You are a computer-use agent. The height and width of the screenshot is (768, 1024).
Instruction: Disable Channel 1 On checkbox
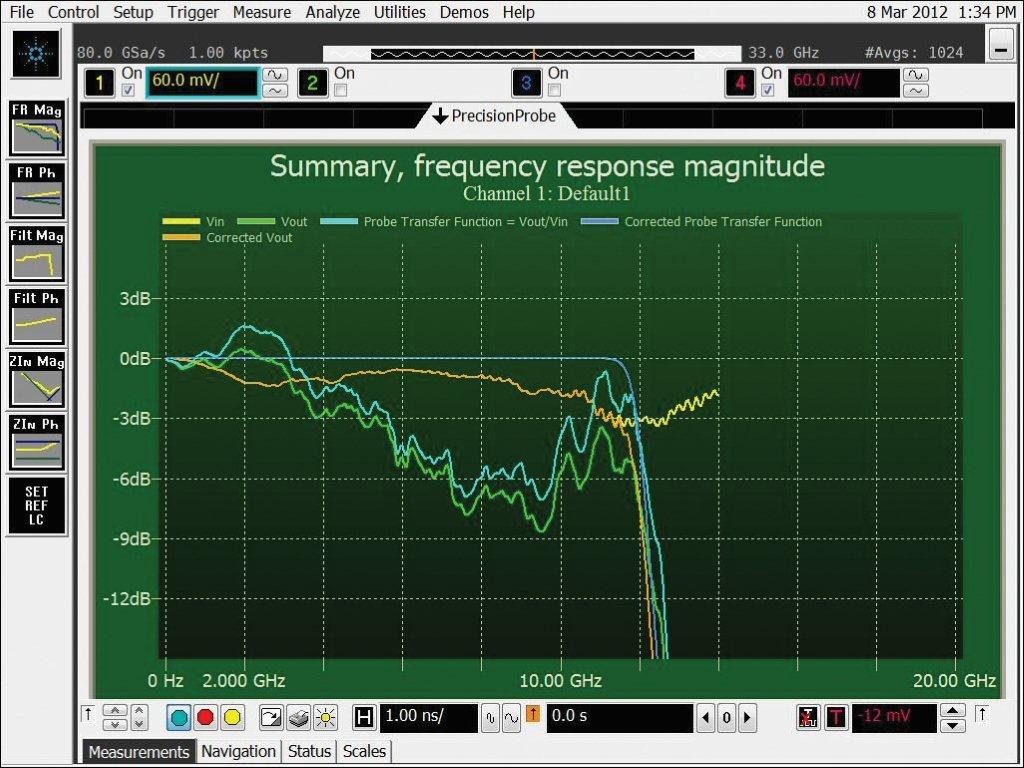coord(127,90)
